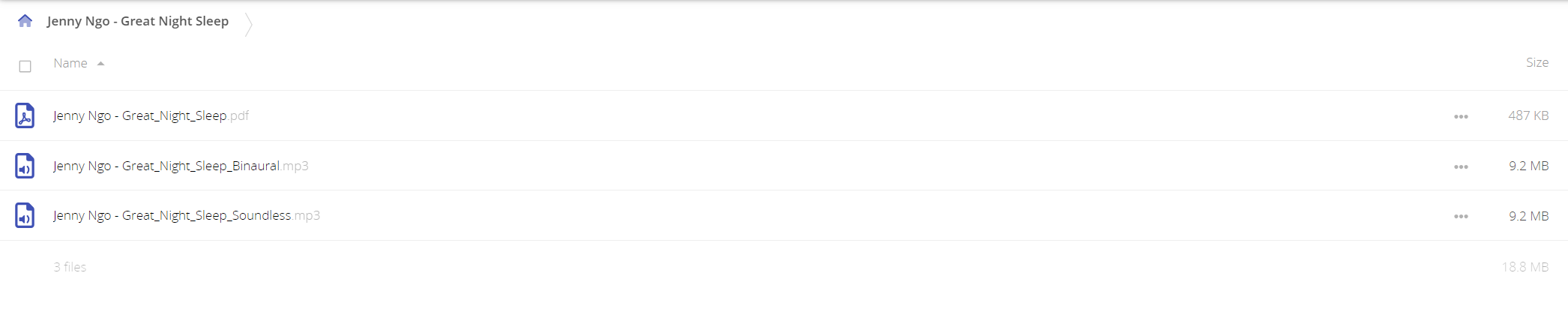Viewport: 1568px width, 324px height.
Task: Select the 487 KB size of the PDF row
Action: [x=1528, y=115]
